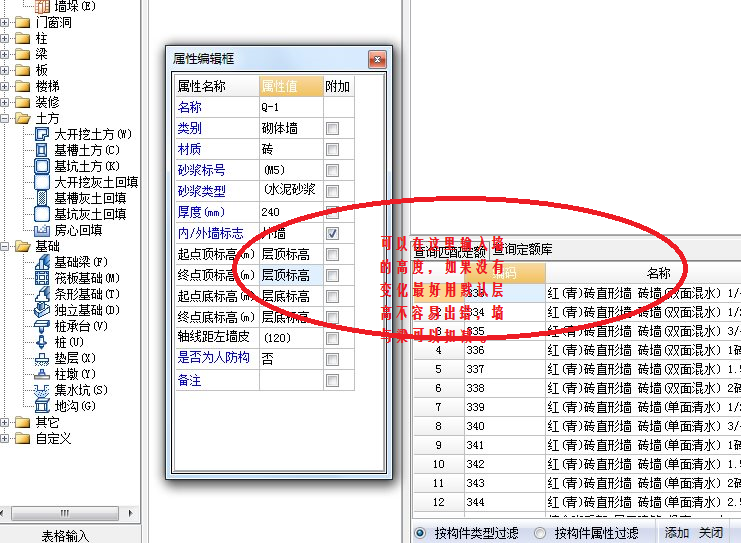Click the 柱 folder icon
This screenshot has width=741, height=543.
point(22,38)
